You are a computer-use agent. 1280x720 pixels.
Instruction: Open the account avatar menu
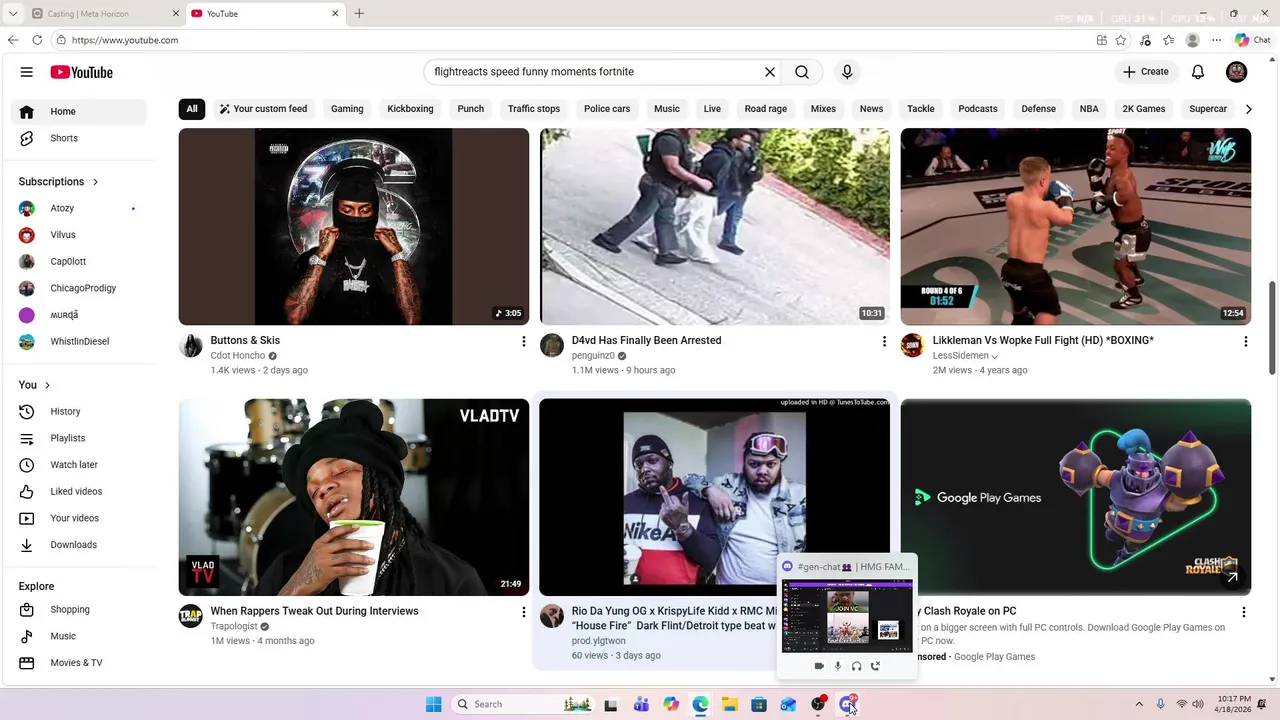tap(1237, 72)
